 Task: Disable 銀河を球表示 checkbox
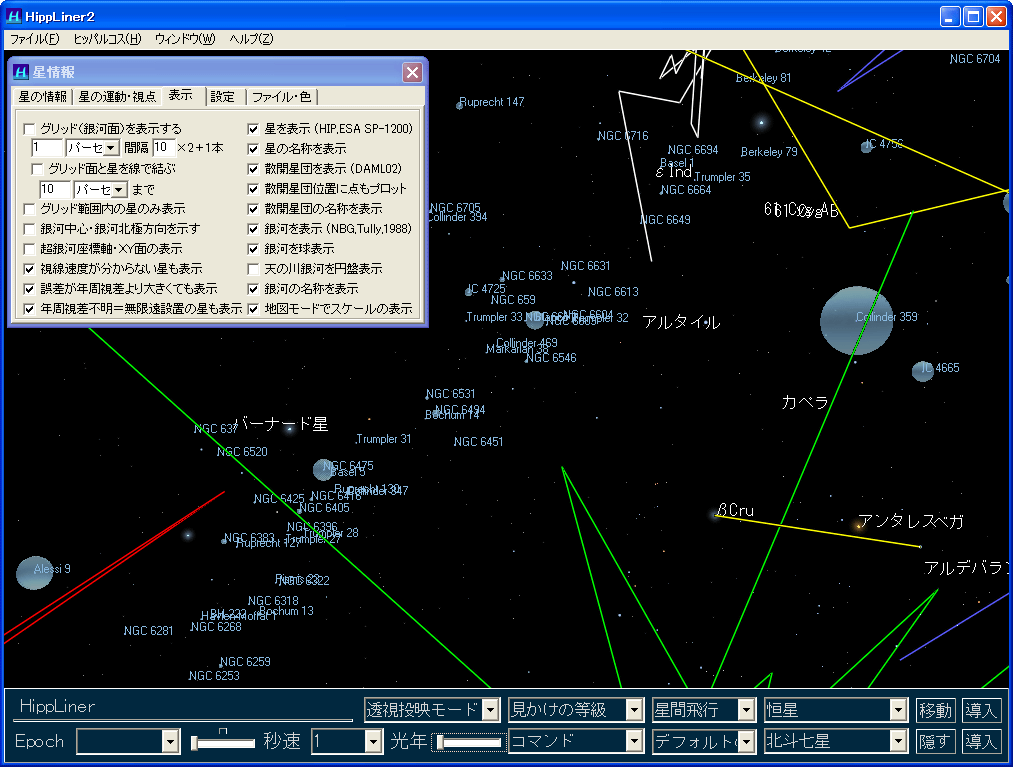254,249
